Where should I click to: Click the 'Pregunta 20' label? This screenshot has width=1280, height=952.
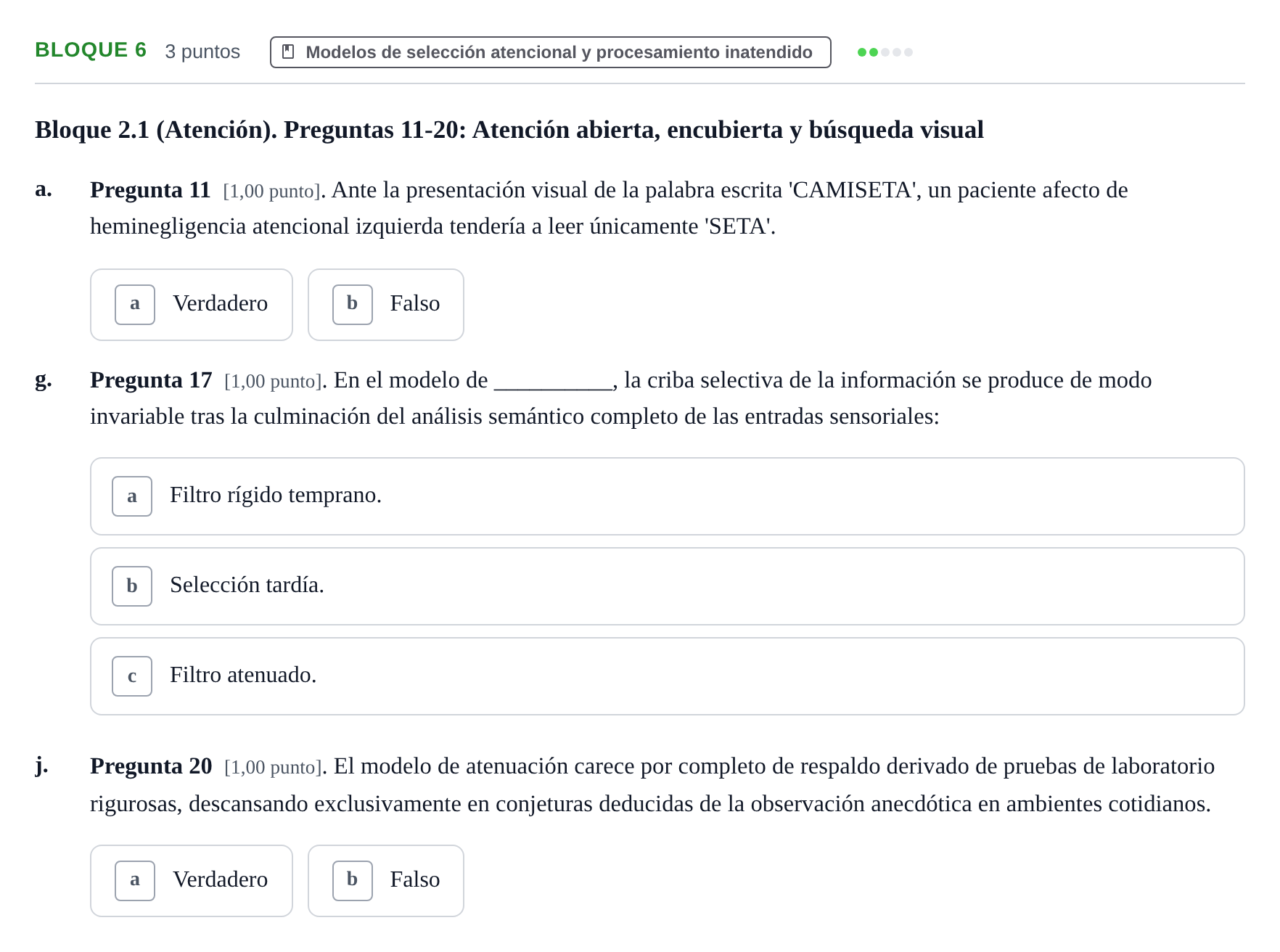[151, 766]
